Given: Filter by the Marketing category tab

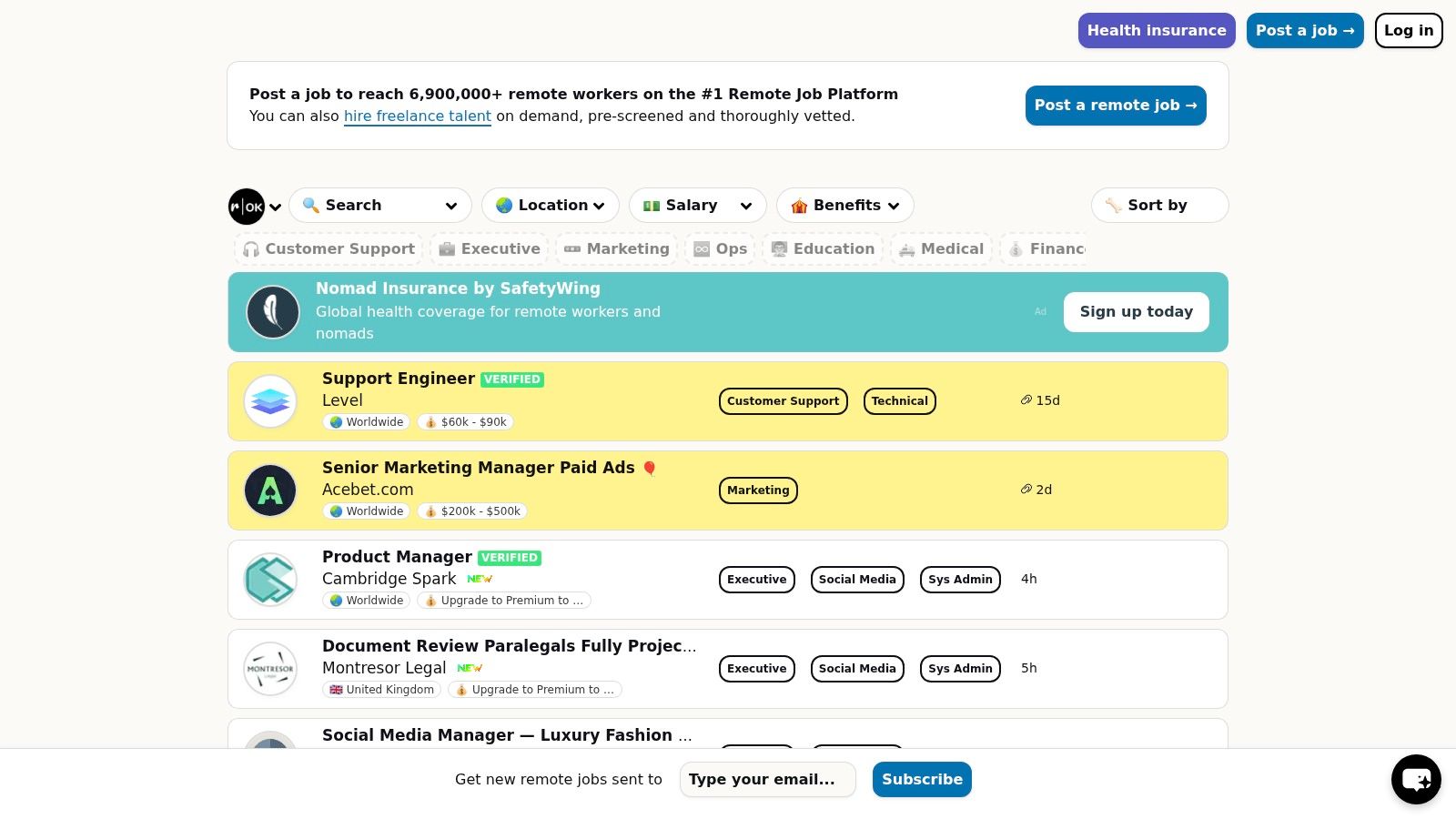Looking at the screenshot, I should [x=617, y=249].
